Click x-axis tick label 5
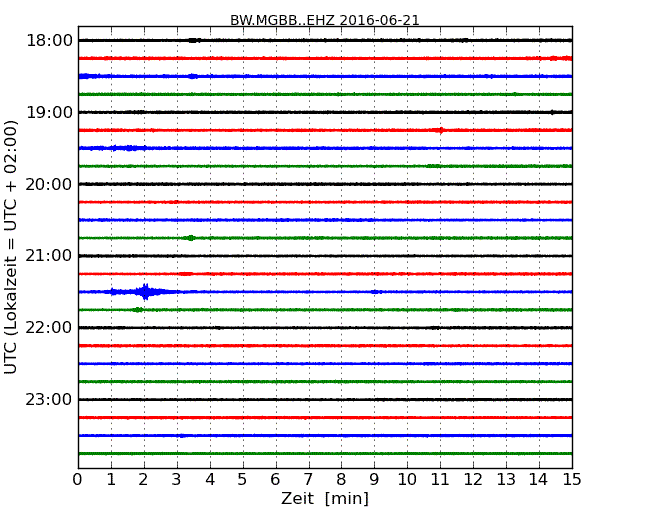650x520 pixels. pos(243,480)
